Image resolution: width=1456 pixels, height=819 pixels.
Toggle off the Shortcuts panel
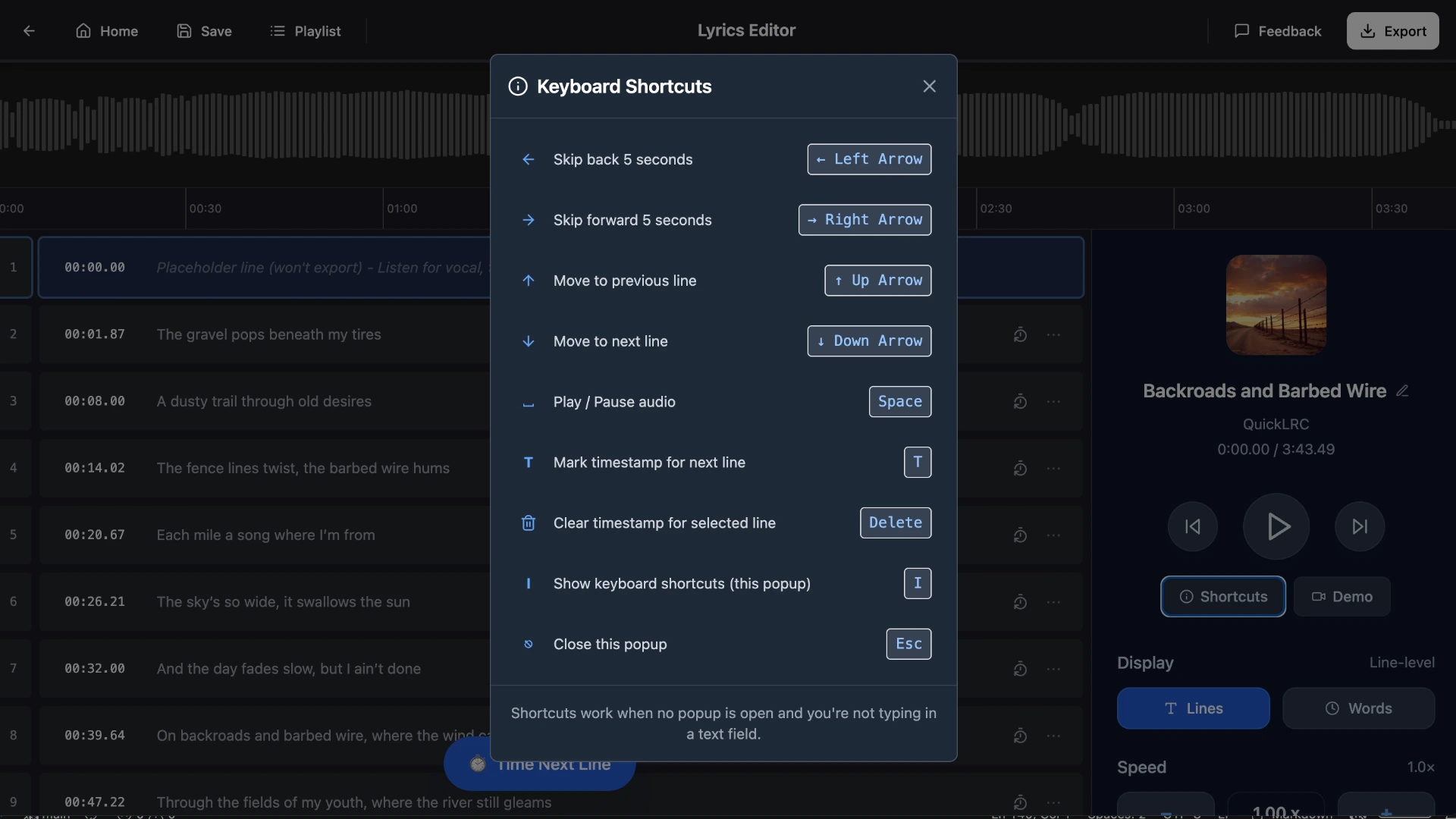pos(1222,597)
